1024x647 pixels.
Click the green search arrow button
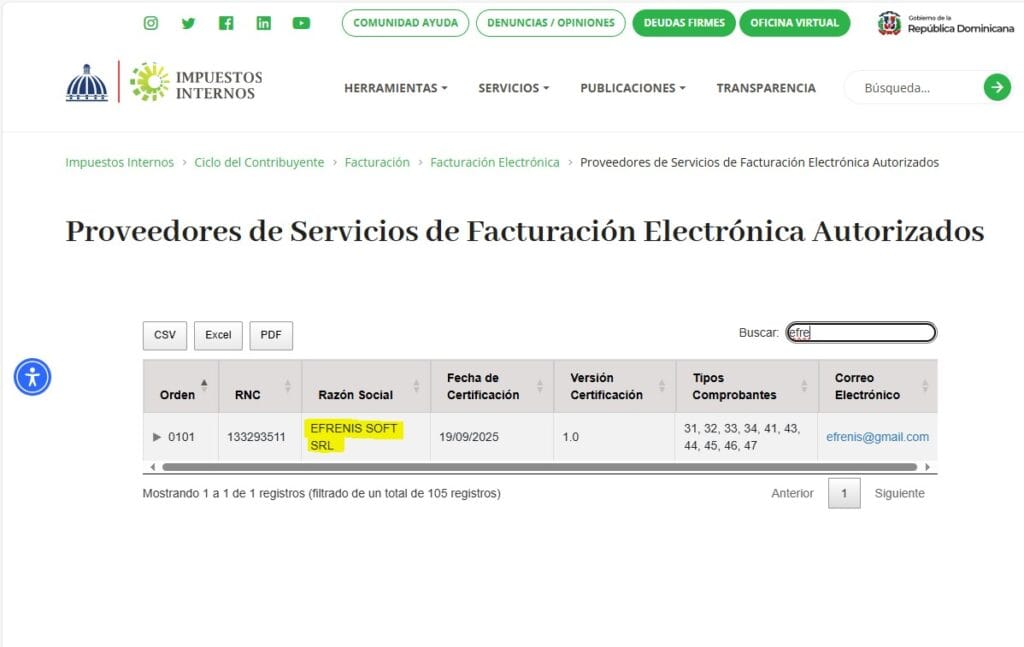997,87
